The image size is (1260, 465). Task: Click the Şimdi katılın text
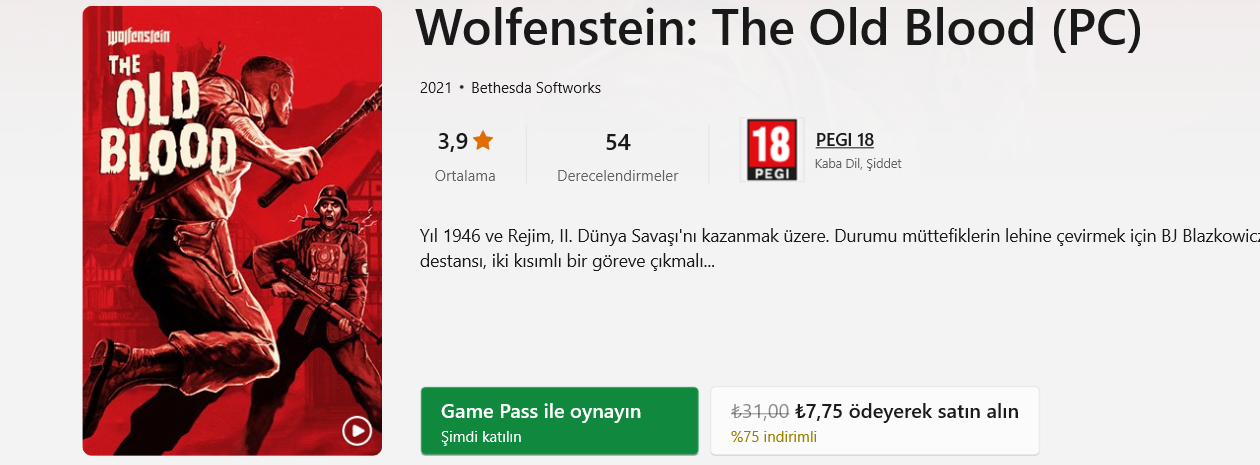[481, 437]
